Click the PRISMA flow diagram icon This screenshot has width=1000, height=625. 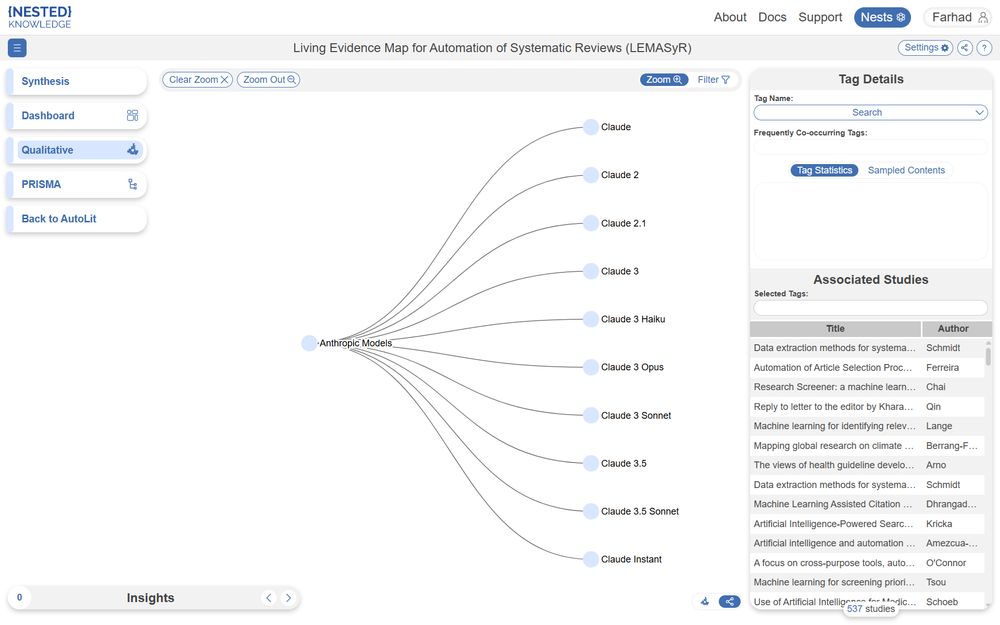click(133, 184)
